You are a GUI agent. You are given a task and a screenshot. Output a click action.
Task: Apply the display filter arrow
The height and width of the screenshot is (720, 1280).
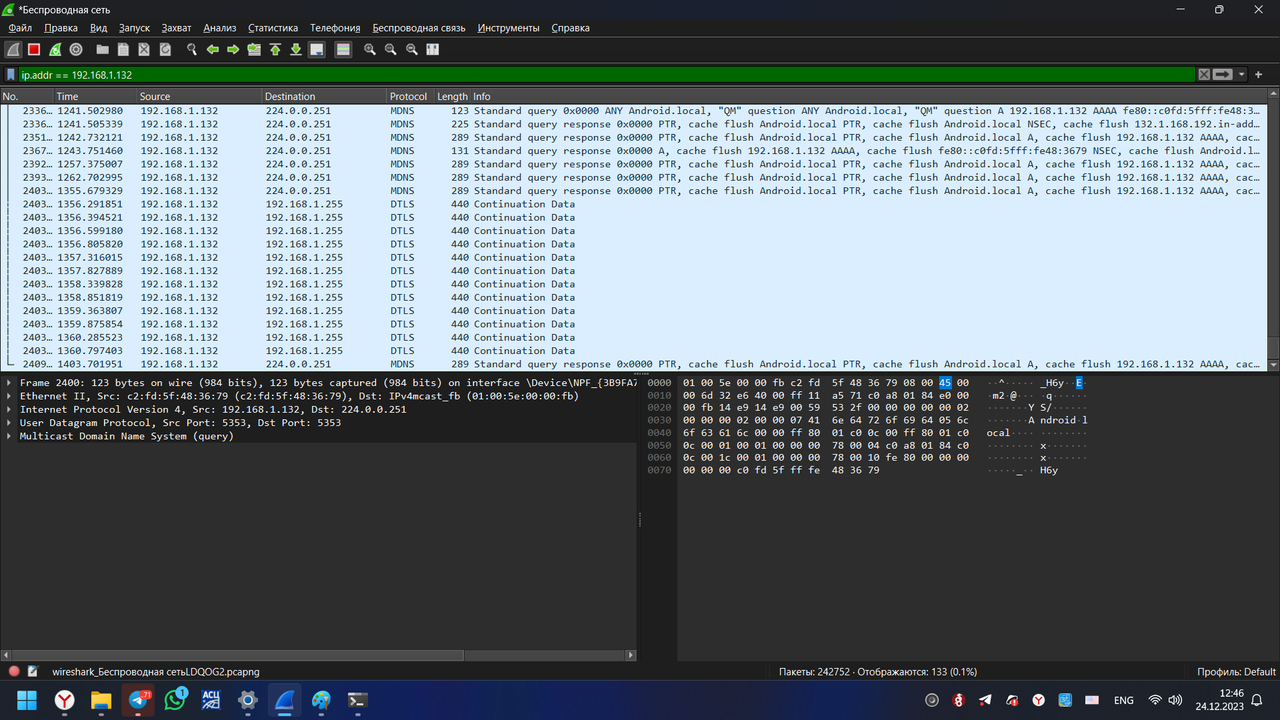click(x=1223, y=74)
